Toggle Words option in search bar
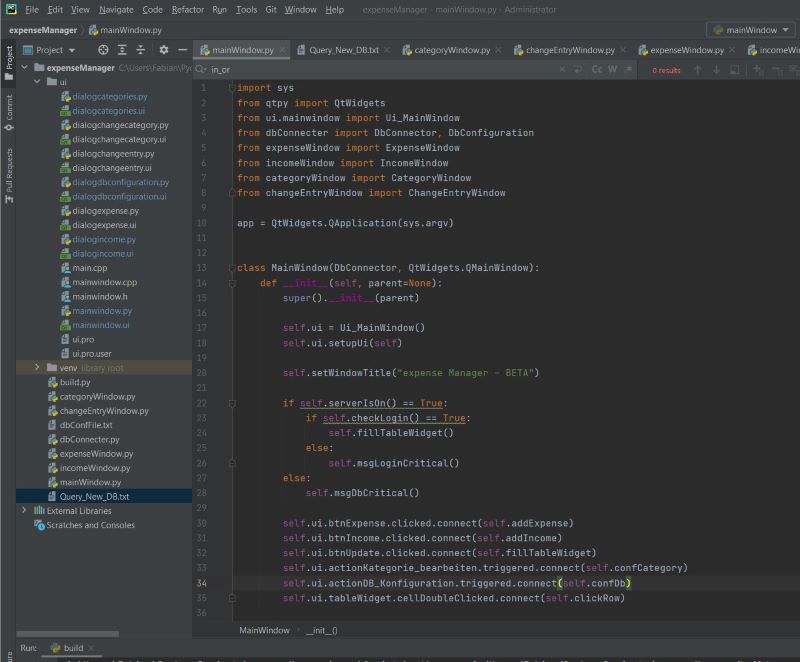Screen dimensions: 800x662 click(613, 70)
